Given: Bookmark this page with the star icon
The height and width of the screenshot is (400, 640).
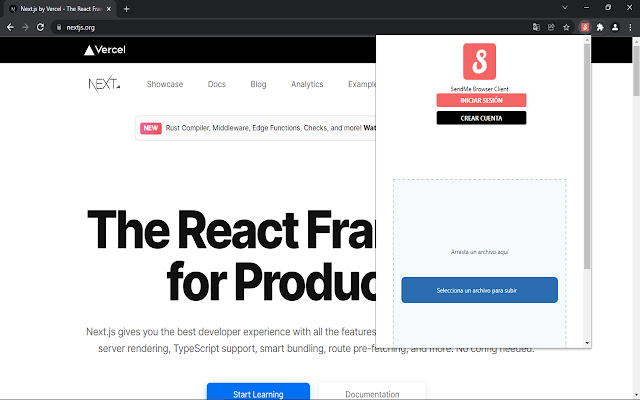Looking at the screenshot, I should 566,27.
